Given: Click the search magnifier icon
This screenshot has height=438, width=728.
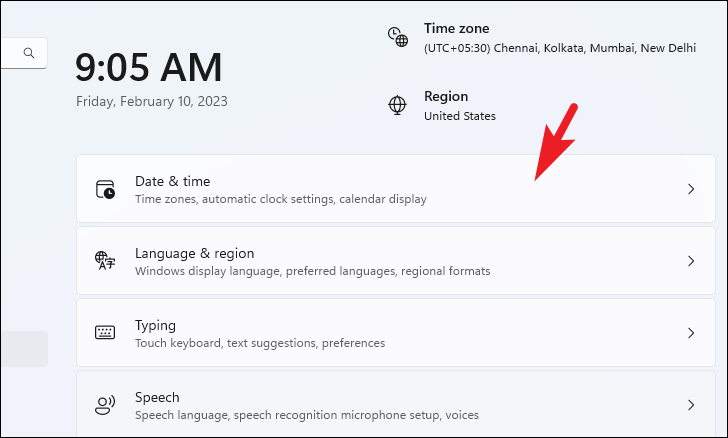Looking at the screenshot, I should click(29, 53).
